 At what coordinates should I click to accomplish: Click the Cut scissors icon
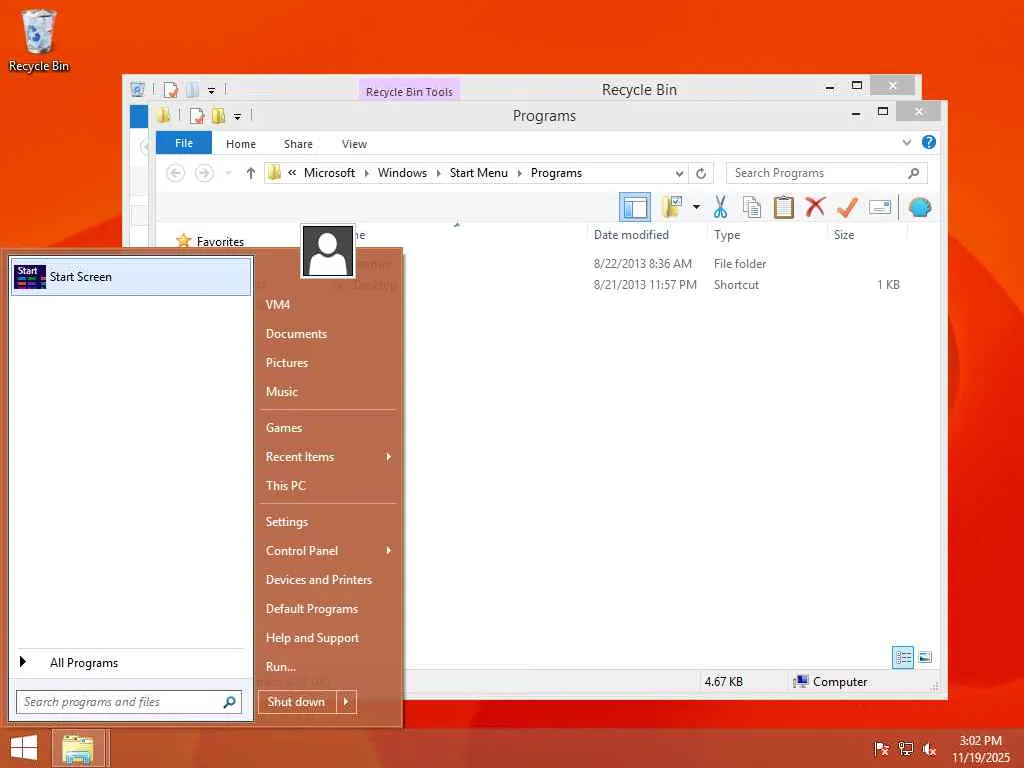720,208
